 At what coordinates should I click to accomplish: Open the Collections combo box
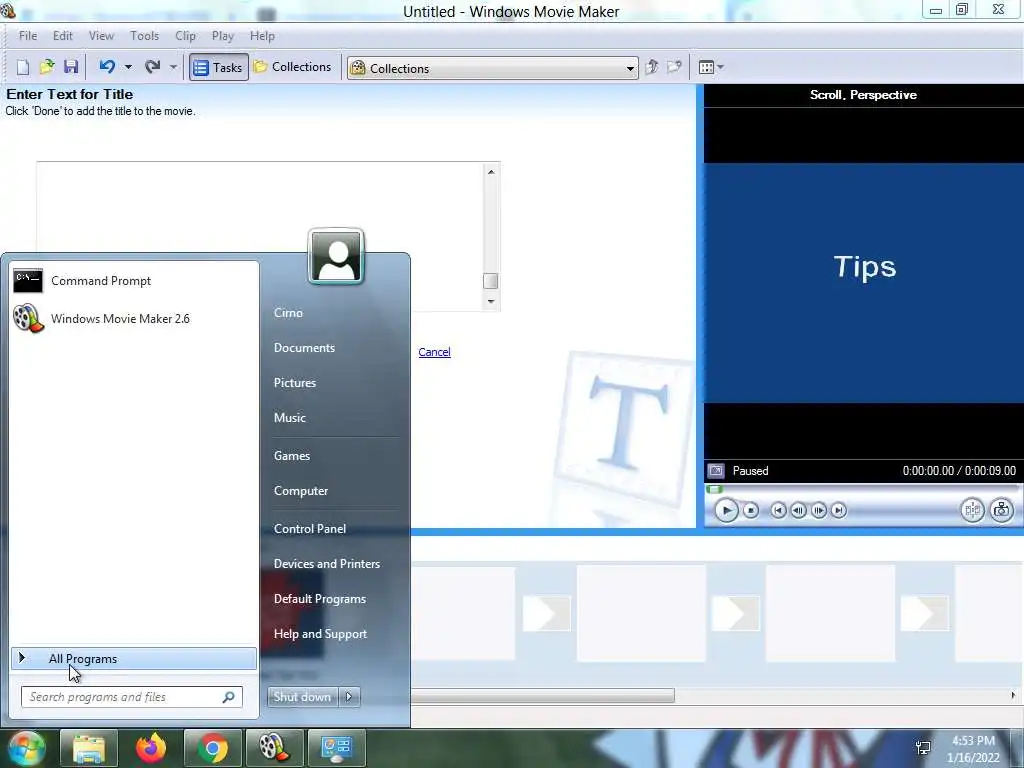coord(492,68)
